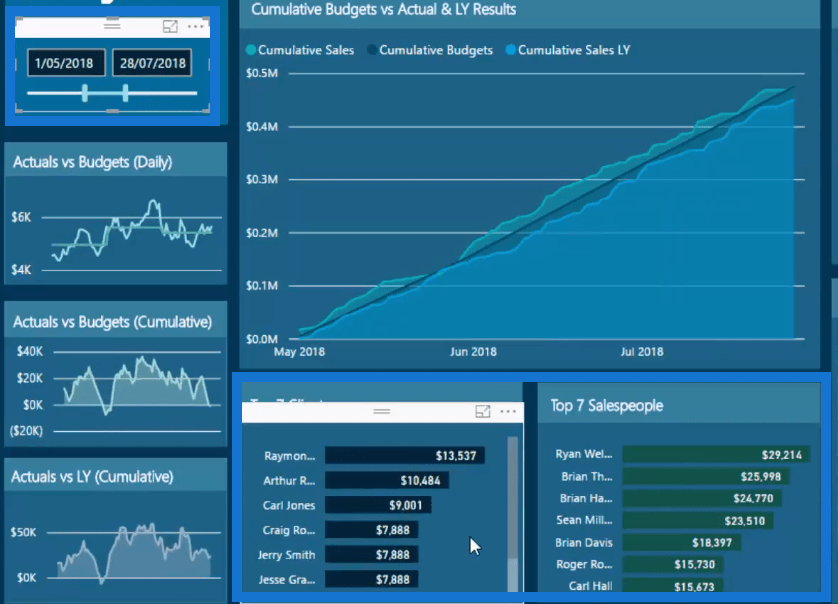
Task: Select Craig Ro... bar showing $7,888
Action: [x=371, y=530]
